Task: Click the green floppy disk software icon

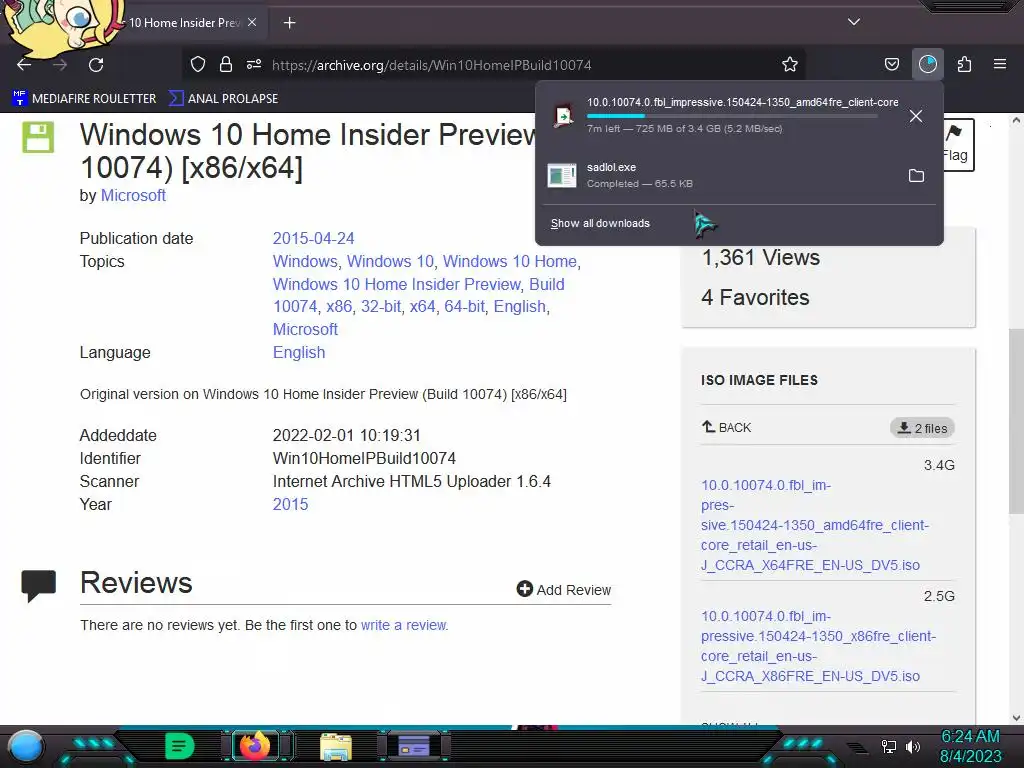Action: pos(39,137)
